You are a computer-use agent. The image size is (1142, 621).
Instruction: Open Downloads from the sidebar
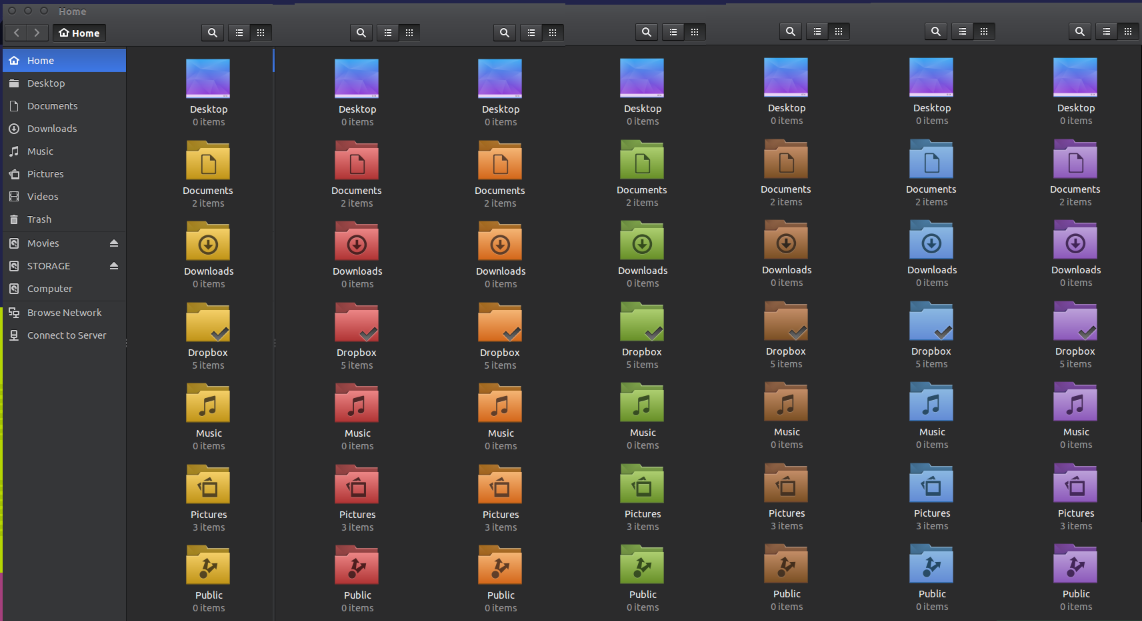(x=64, y=128)
